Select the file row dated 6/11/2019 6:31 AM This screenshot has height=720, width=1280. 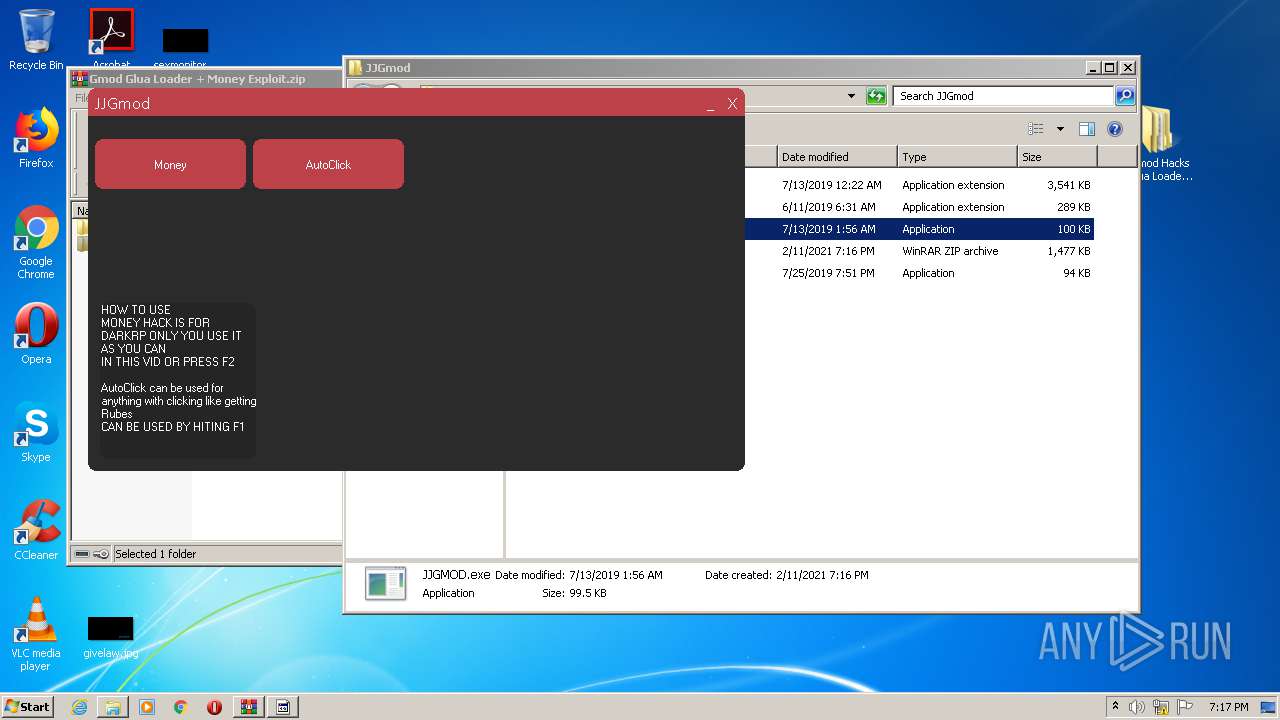920,207
